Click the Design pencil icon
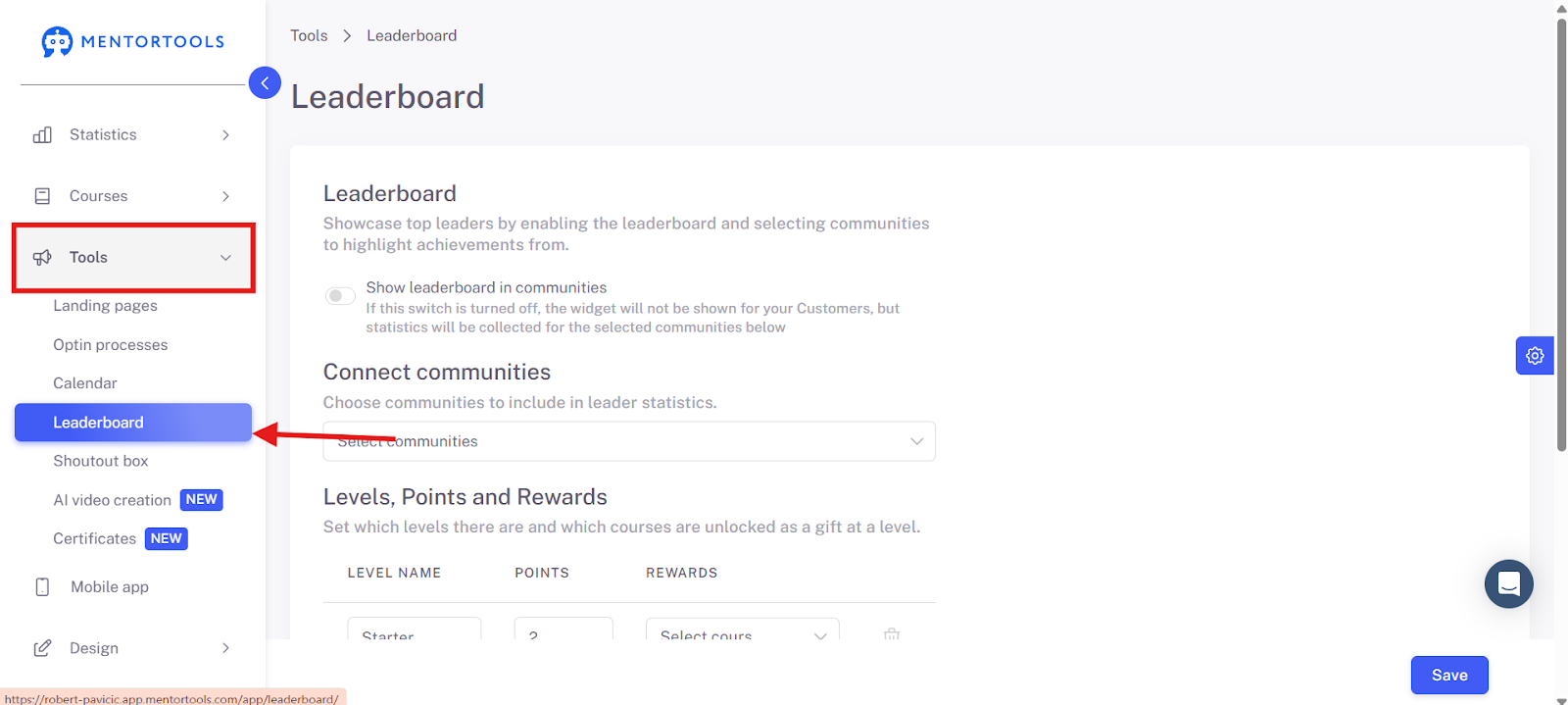This screenshot has width=1568, height=705. [x=42, y=648]
